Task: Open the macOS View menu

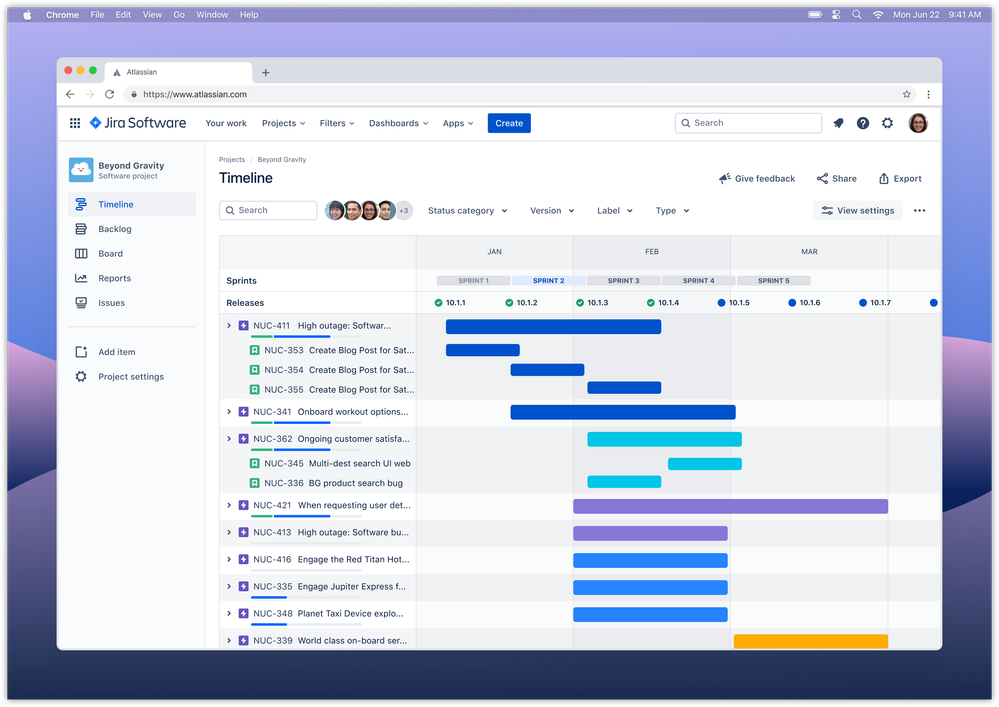Action: coord(152,15)
